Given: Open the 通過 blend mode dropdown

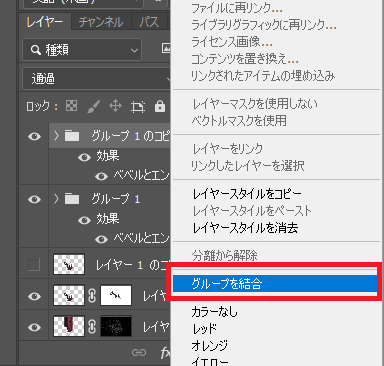Looking at the screenshot, I should tap(97, 79).
